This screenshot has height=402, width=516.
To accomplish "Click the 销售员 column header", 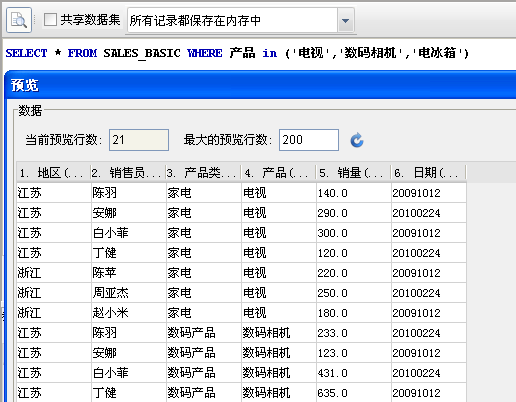I will [x=128, y=173].
